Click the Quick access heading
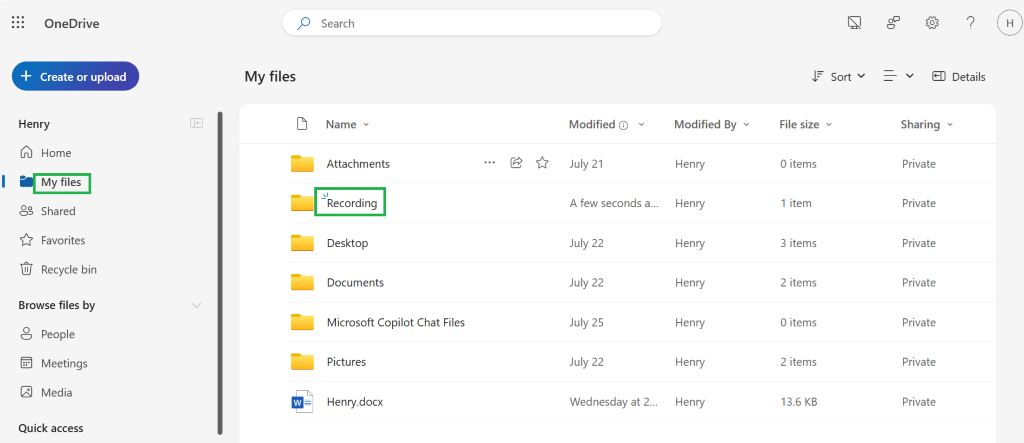 click(51, 429)
